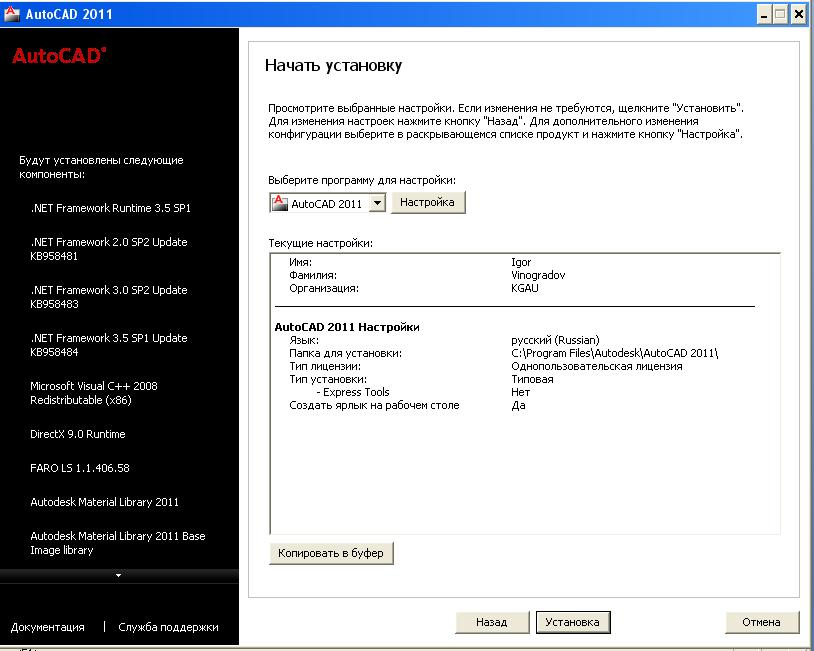The height and width of the screenshot is (651, 814).
Task: Click the Тип лицензии label
Action: [x=325, y=366]
